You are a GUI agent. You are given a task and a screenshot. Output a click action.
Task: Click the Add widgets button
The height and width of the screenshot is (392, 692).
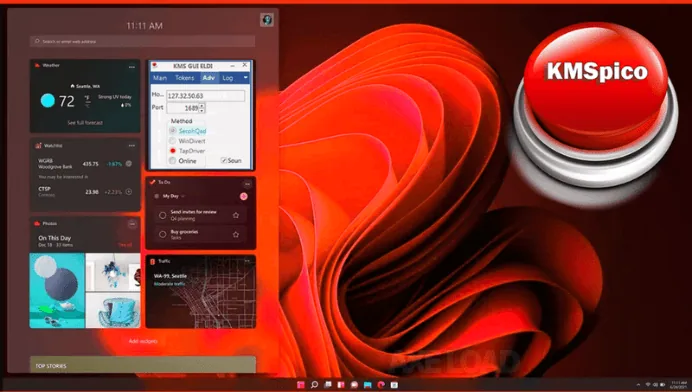click(143, 341)
